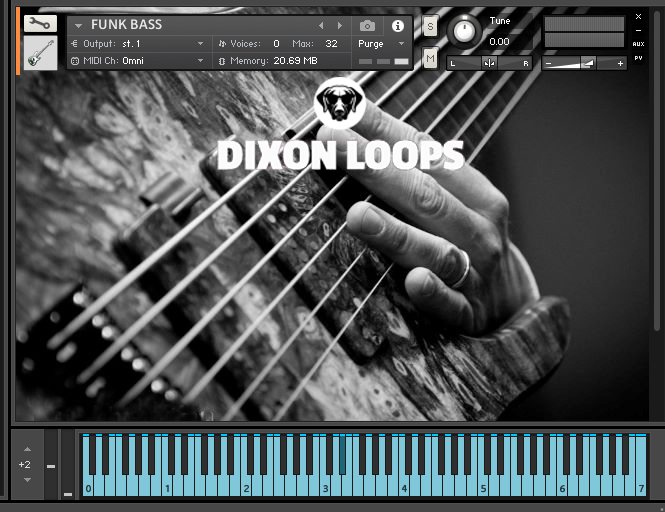665x512 pixels.
Task: Click the stereo pan slider
Action: pyautogui.click(x=489, y=63)
